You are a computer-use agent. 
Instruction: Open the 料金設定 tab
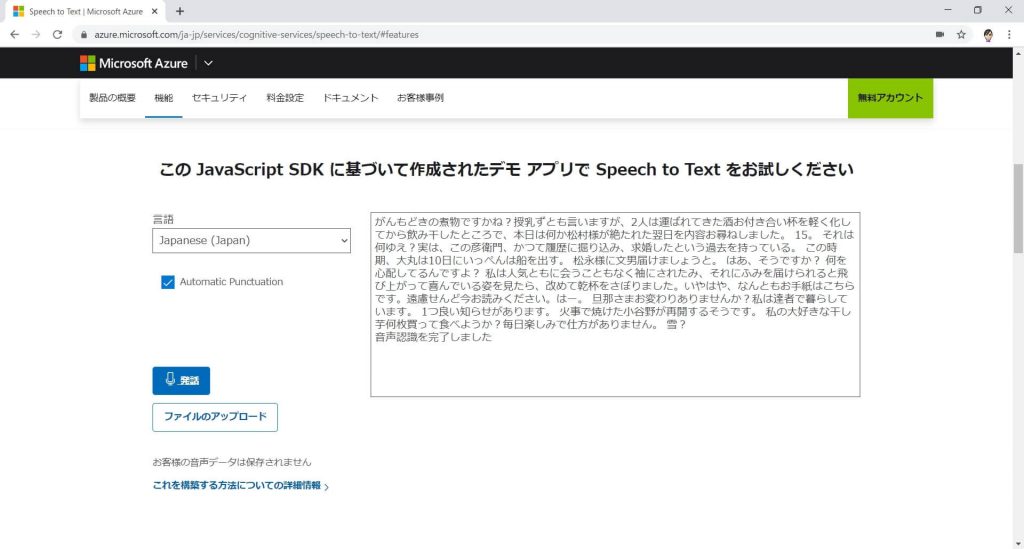coord(285,98)
